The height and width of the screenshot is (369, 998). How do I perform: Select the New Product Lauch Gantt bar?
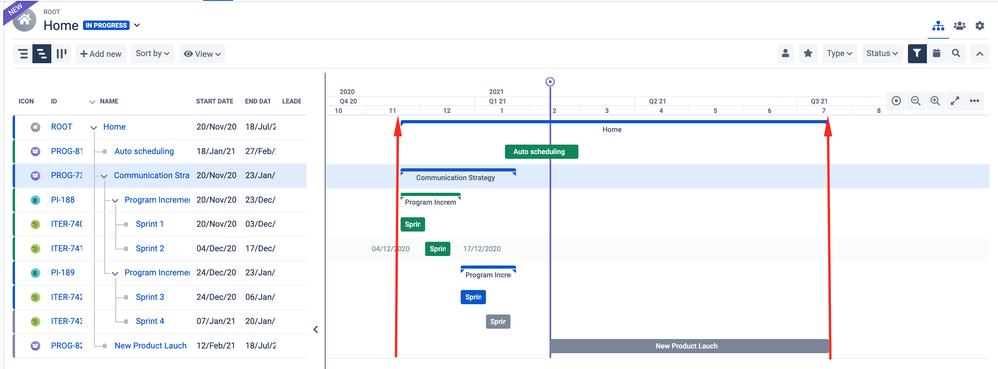tap(689, 346)
